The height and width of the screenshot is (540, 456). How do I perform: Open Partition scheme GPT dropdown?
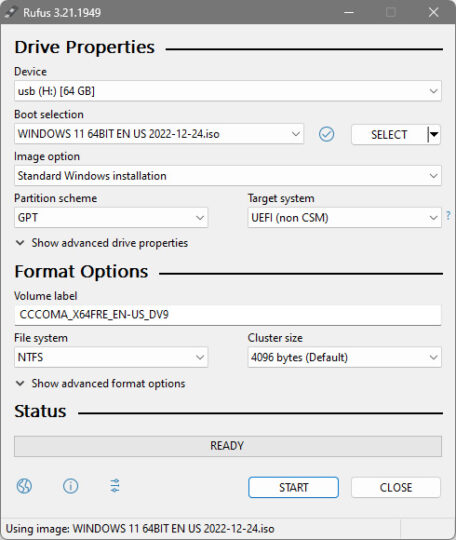click(111, 218)
